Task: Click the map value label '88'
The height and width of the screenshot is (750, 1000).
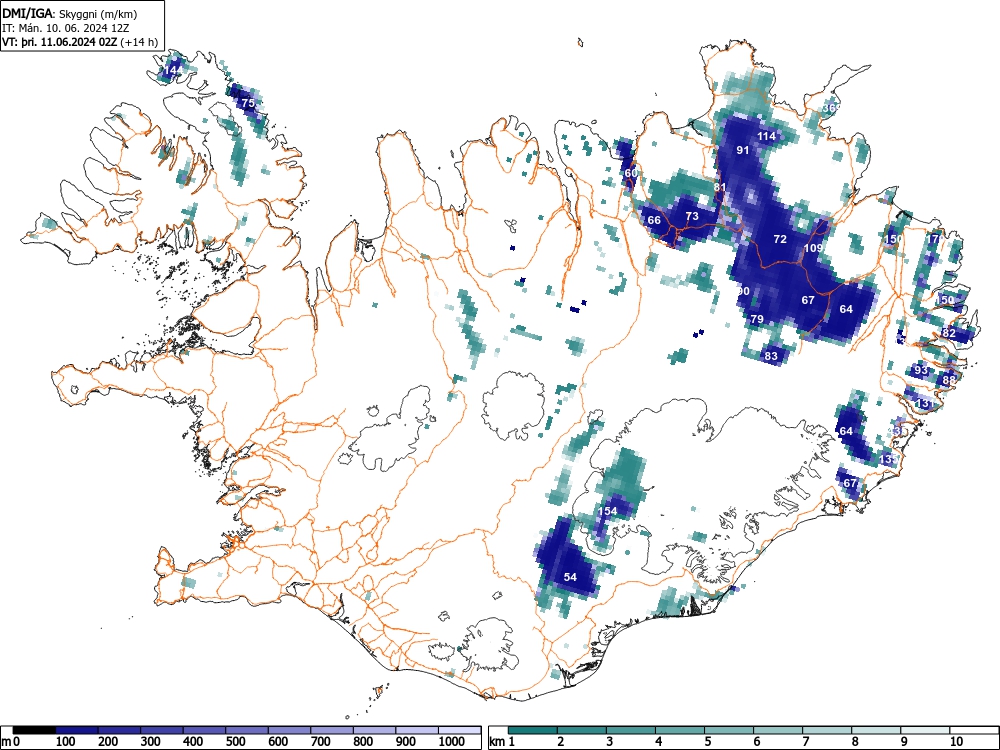Action: point(949,380)
